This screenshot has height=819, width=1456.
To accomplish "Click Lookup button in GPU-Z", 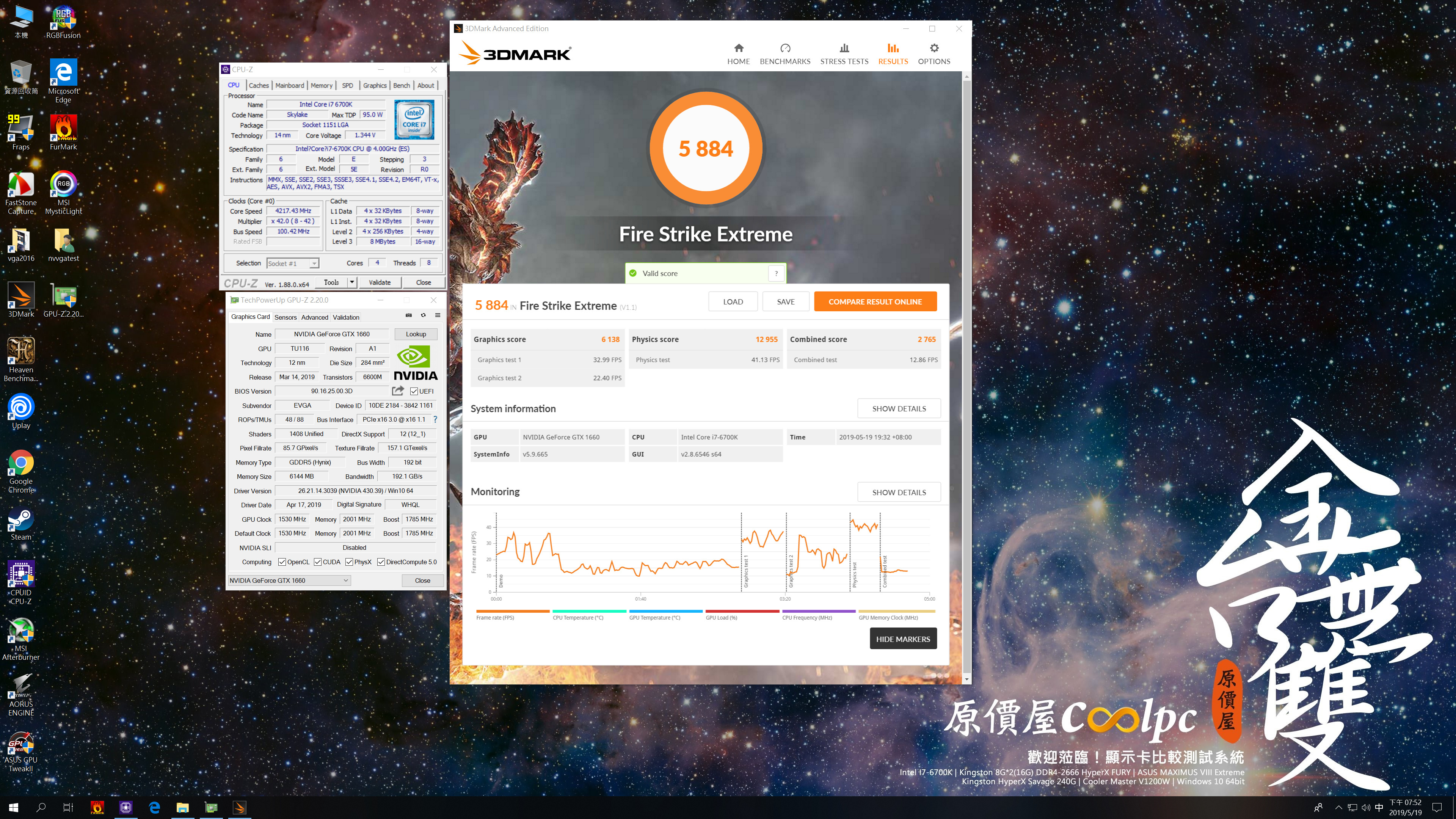I will pos(416,334).
